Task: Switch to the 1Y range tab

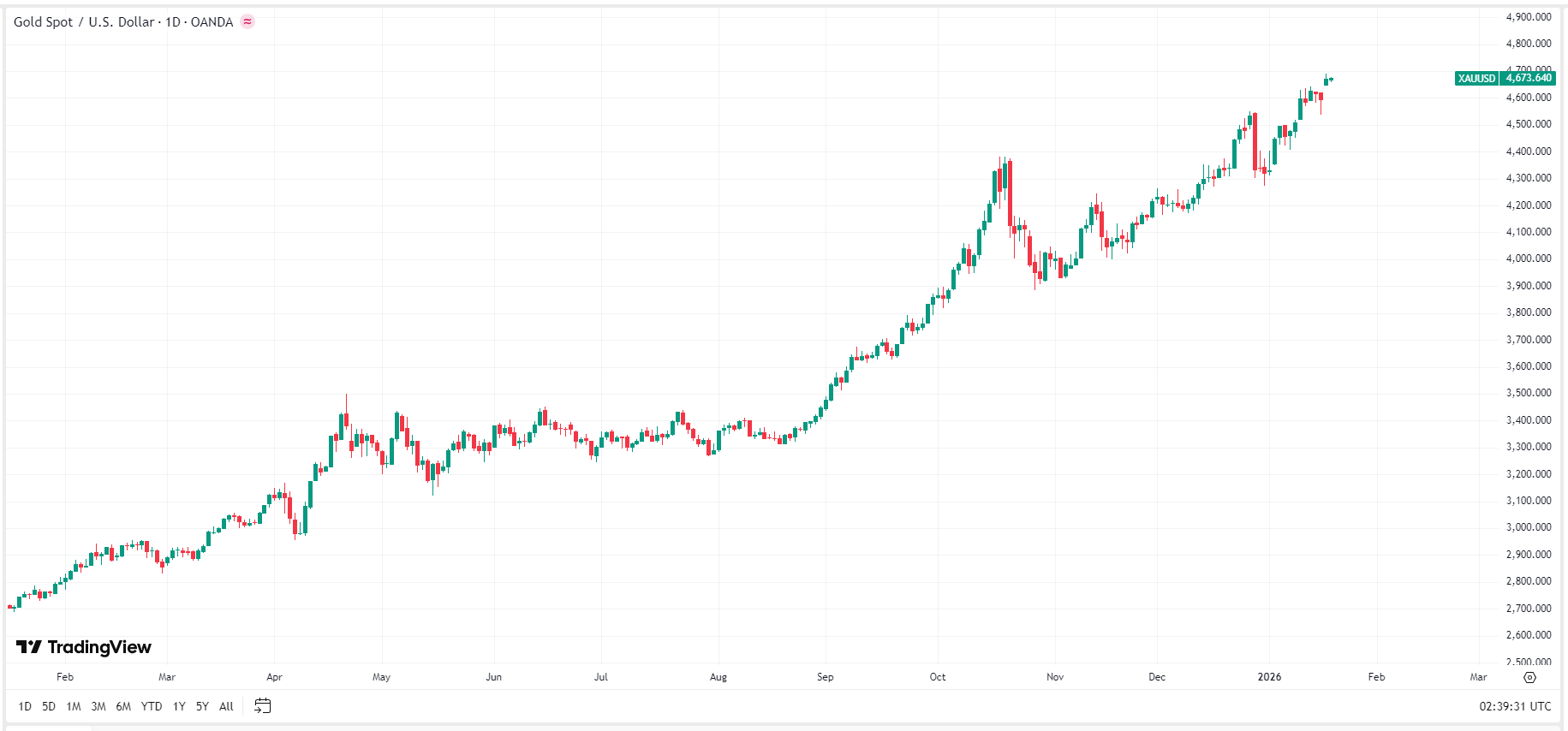Action: click(178, 706)
